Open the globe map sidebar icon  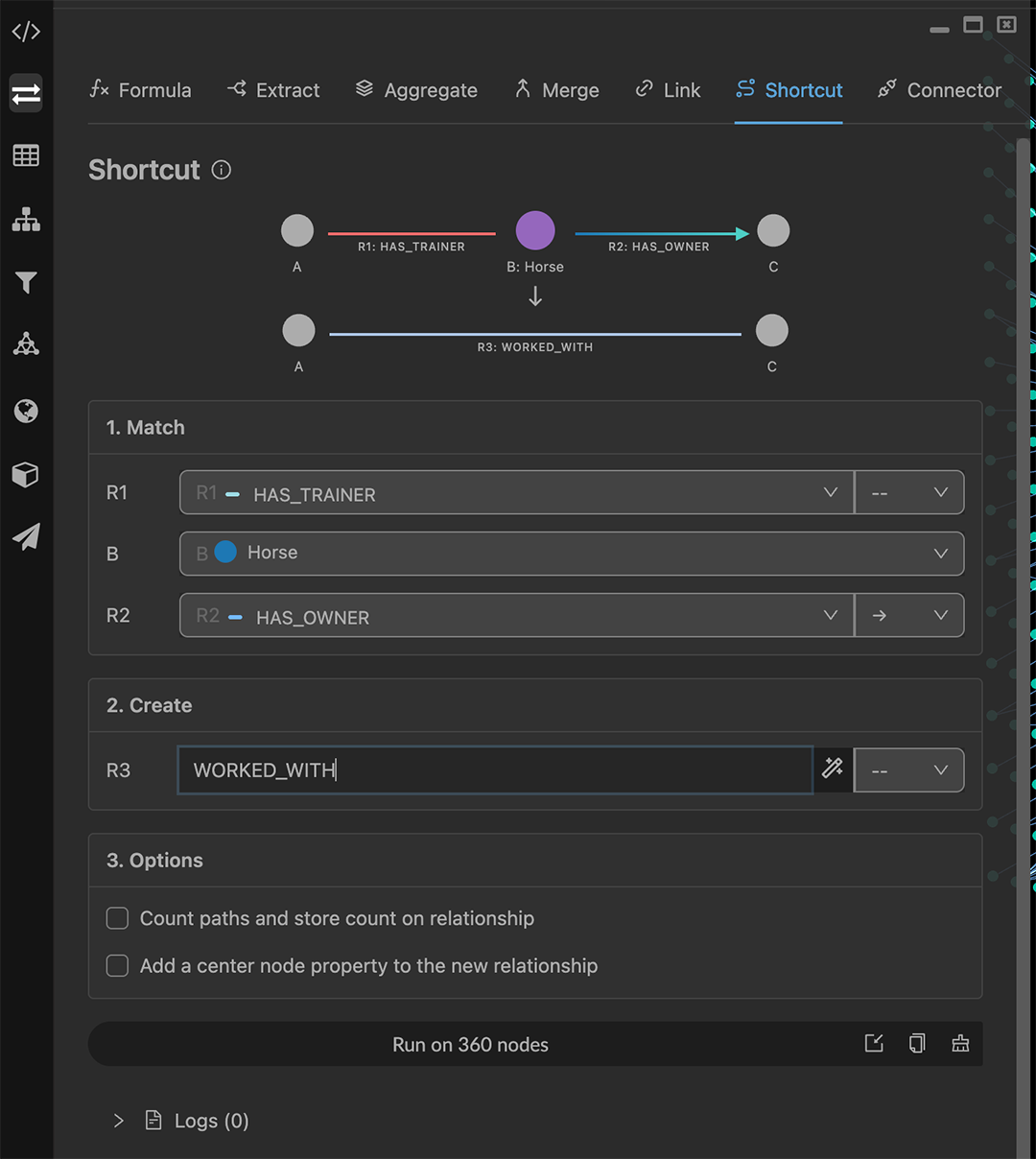[x=26, y=412]
